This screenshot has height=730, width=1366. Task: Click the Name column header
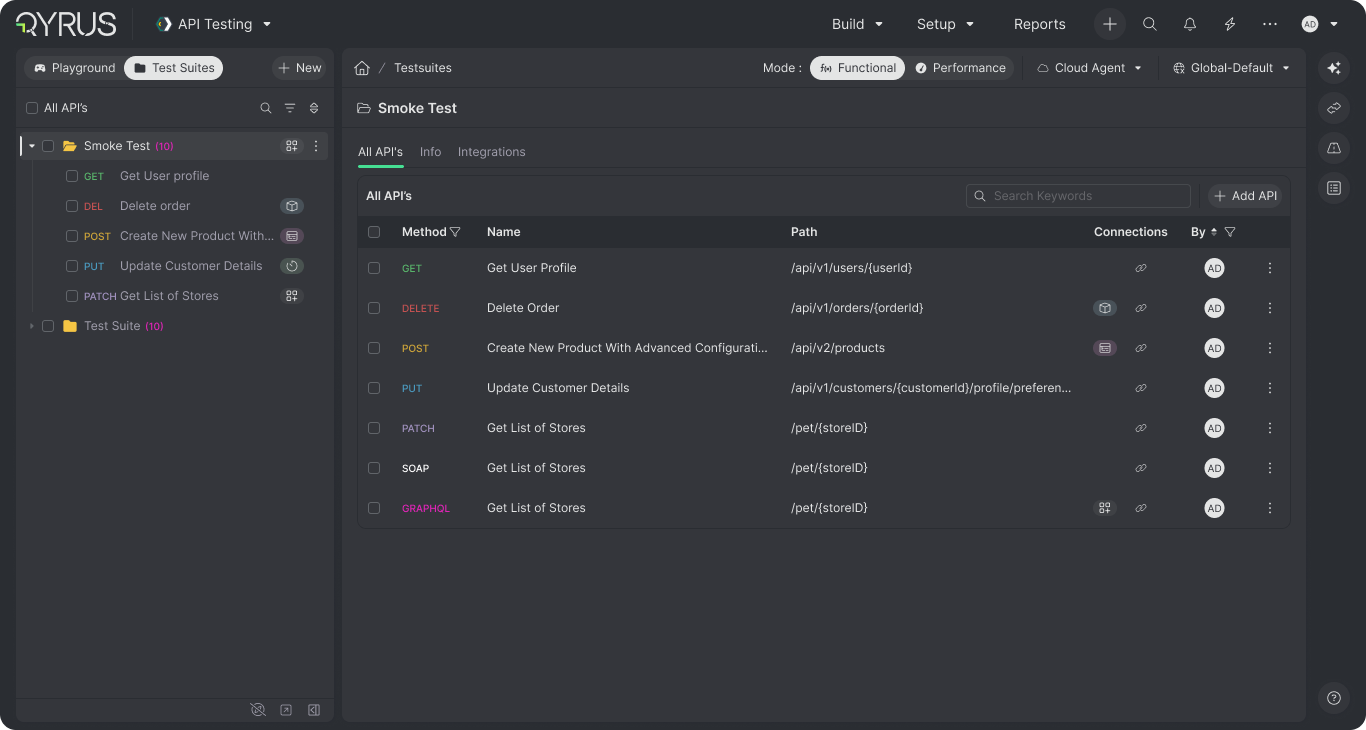[503, 232]
